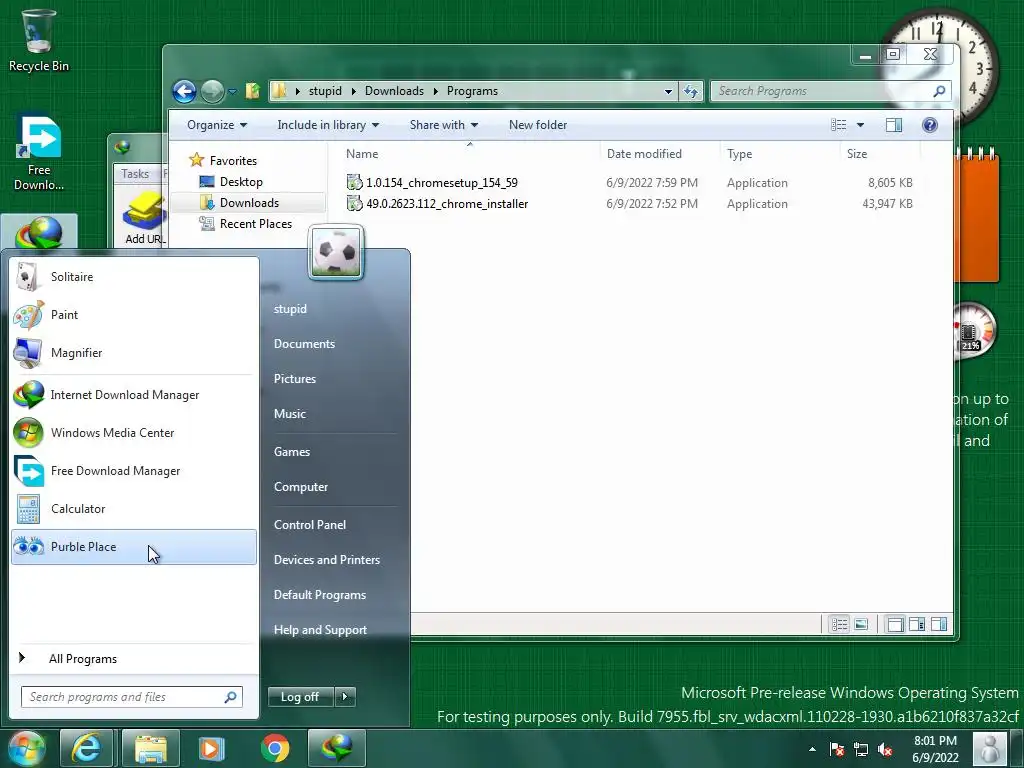The image size is (1024, 768).
Task: Open the network tray icon
Action: (x=861, y=750)
